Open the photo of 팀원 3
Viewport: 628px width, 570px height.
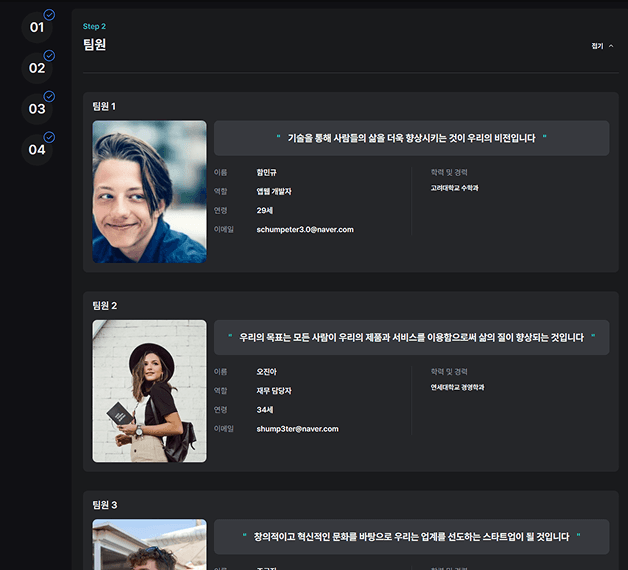point(149,544)
